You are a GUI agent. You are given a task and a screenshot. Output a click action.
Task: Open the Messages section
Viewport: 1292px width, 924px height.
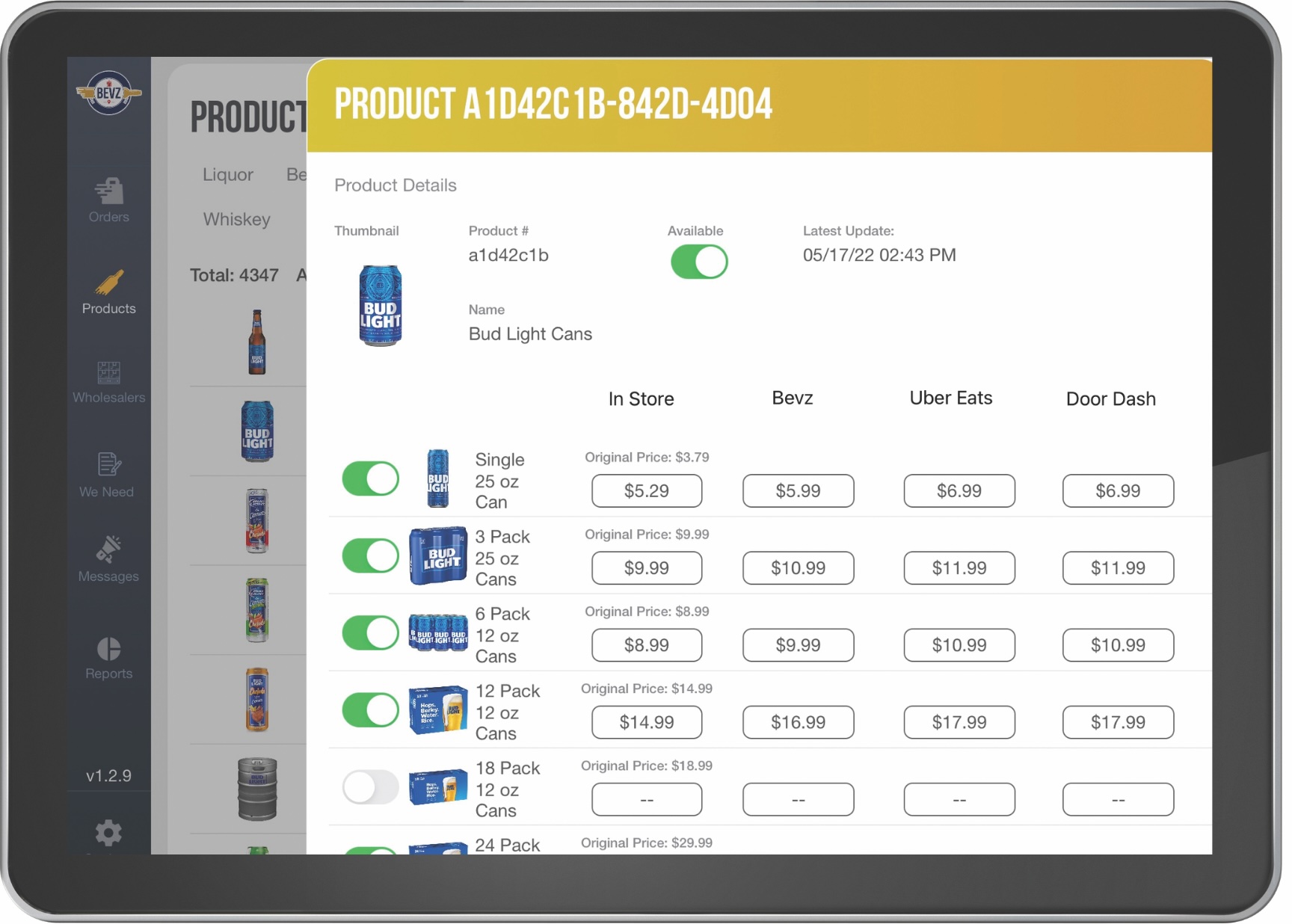coord(109,558)
